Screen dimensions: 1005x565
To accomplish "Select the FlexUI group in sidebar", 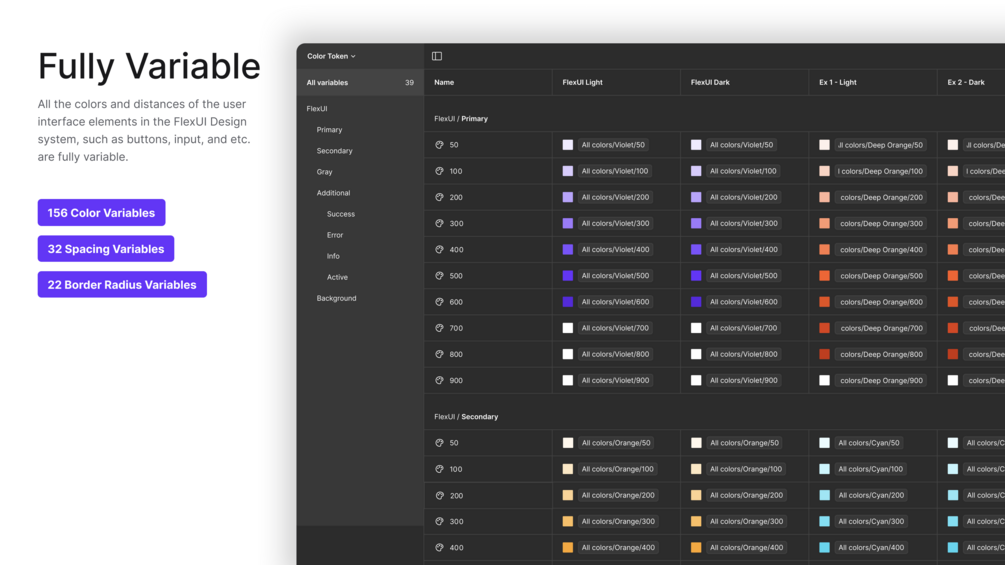I will click(317, 109).
